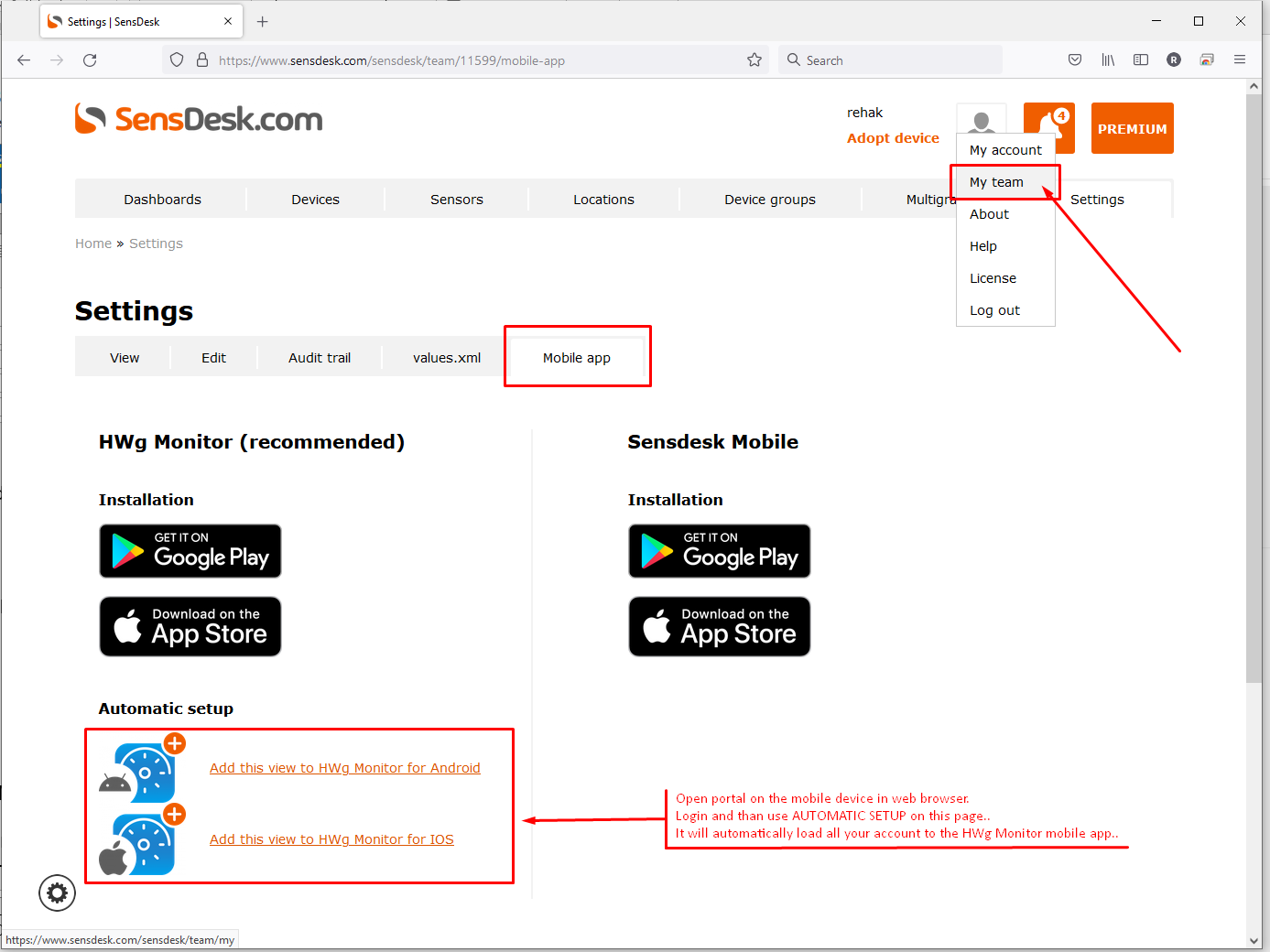Image resolution: width=1270 pixels, height=952 pixels.
Task: Open Sensdesk Mobile Google Play badge
Action: 720,551
